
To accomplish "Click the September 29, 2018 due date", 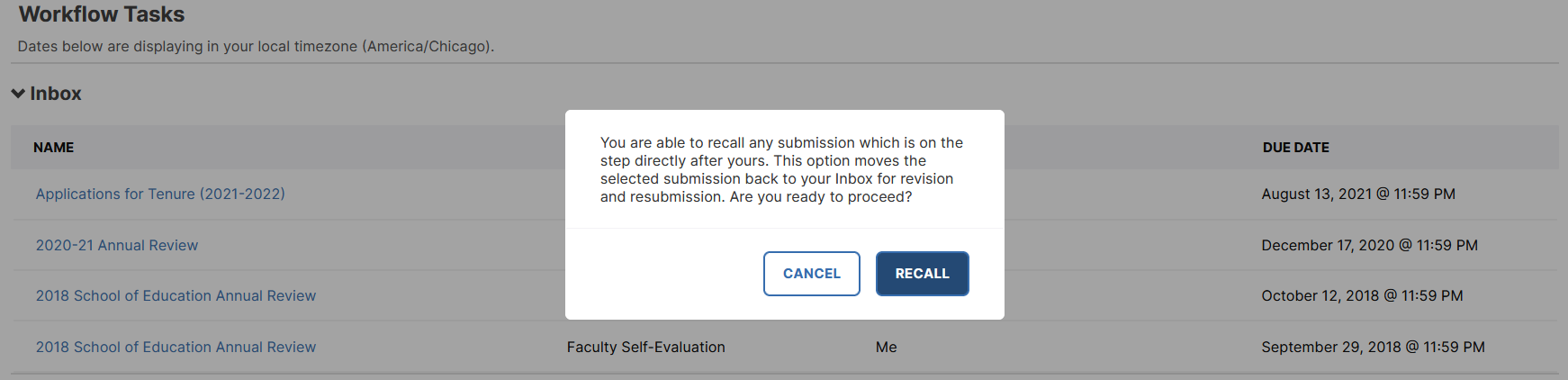I will pyautogui.click(x=1373, y=347).
